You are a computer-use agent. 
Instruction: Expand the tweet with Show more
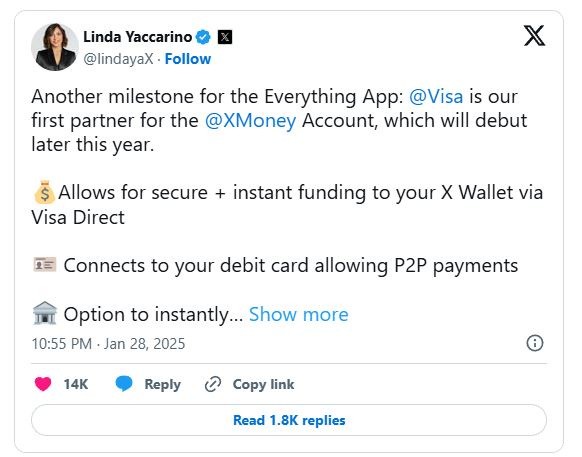tap(298, 314)
